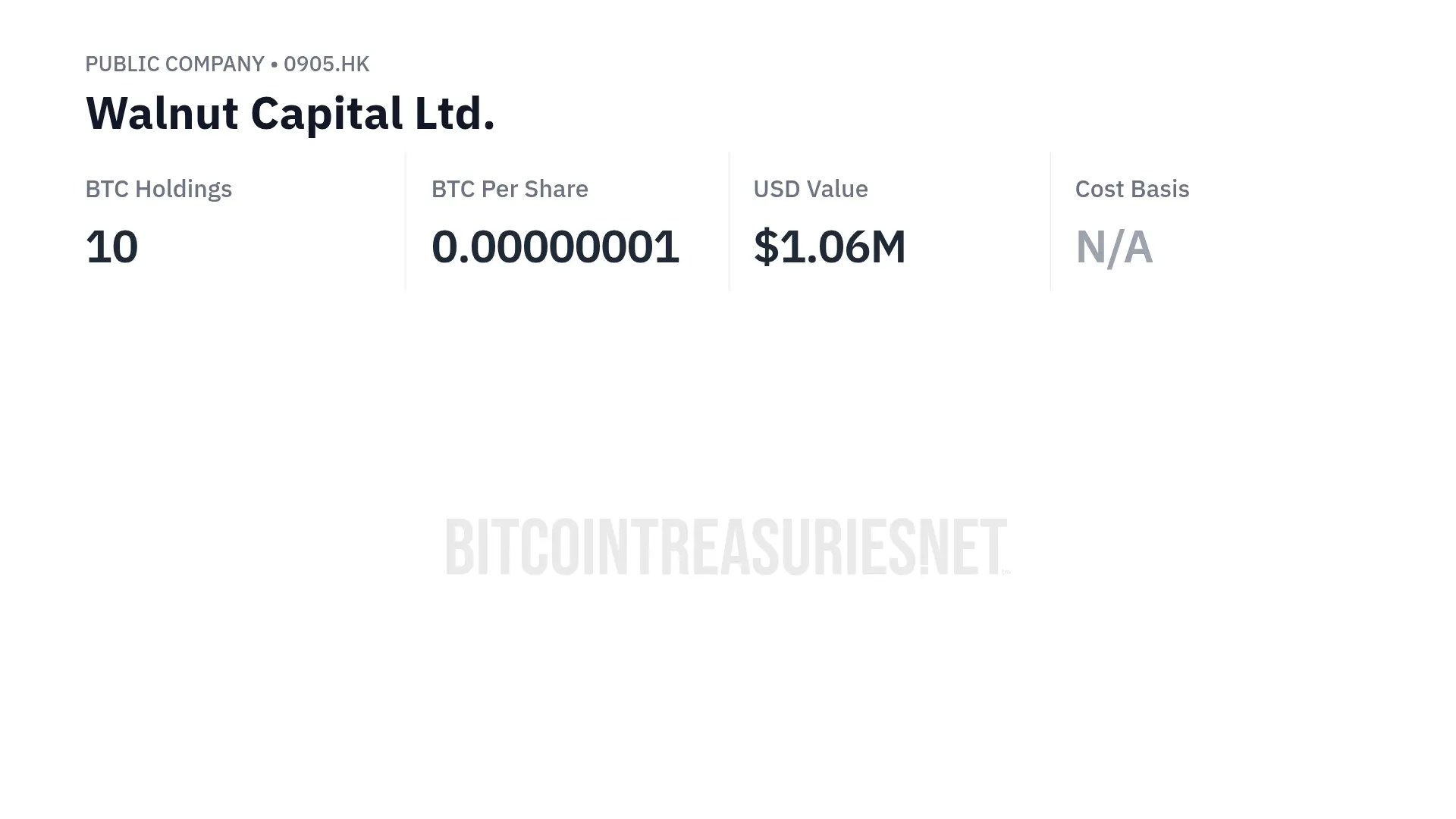Click the divider before Cost Basis column

(1050, 221)
